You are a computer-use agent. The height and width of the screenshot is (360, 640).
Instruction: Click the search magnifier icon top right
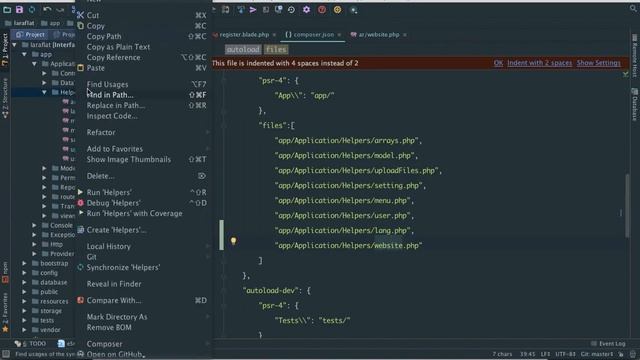(633, 8)
